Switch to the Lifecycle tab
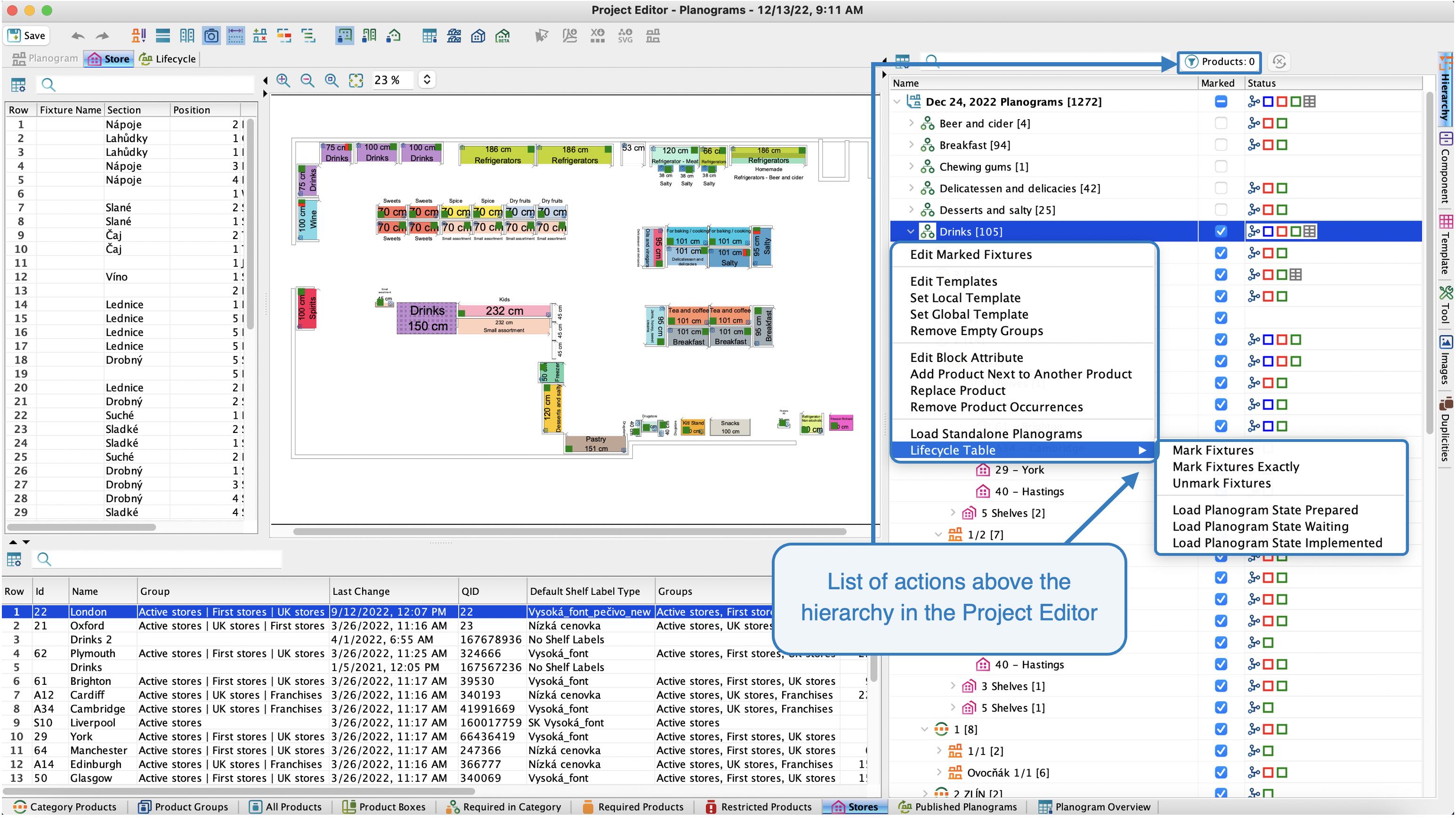1456x818 pixels. pos(168,59)
